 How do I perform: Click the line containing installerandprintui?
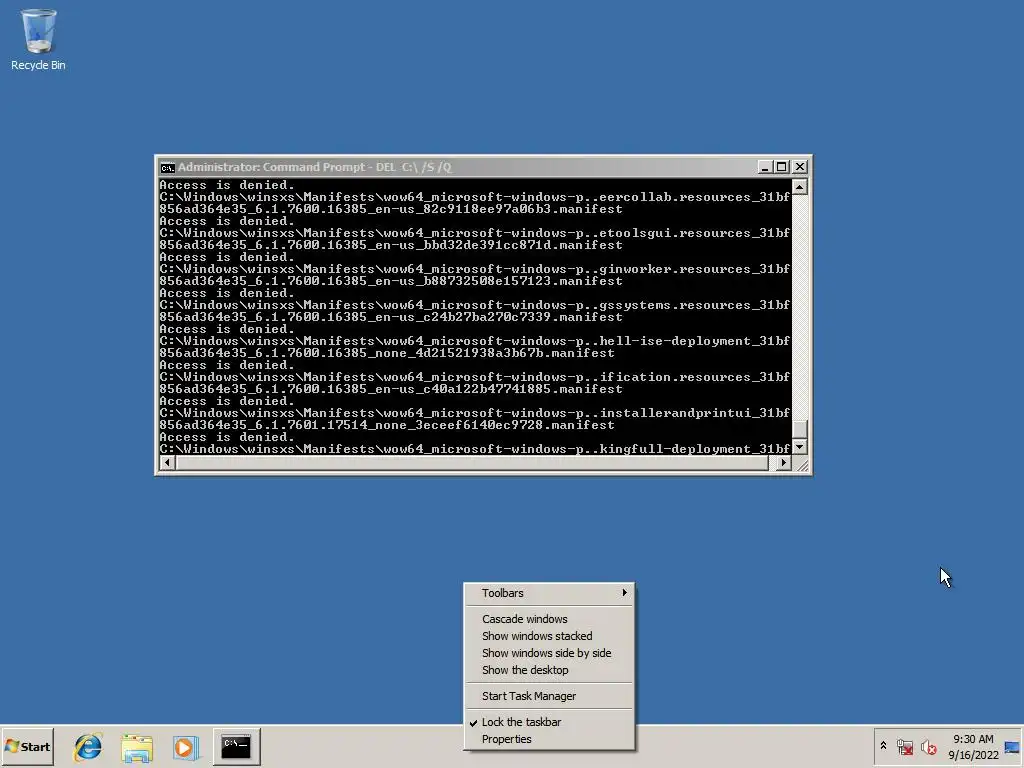[x=474, y=413]
